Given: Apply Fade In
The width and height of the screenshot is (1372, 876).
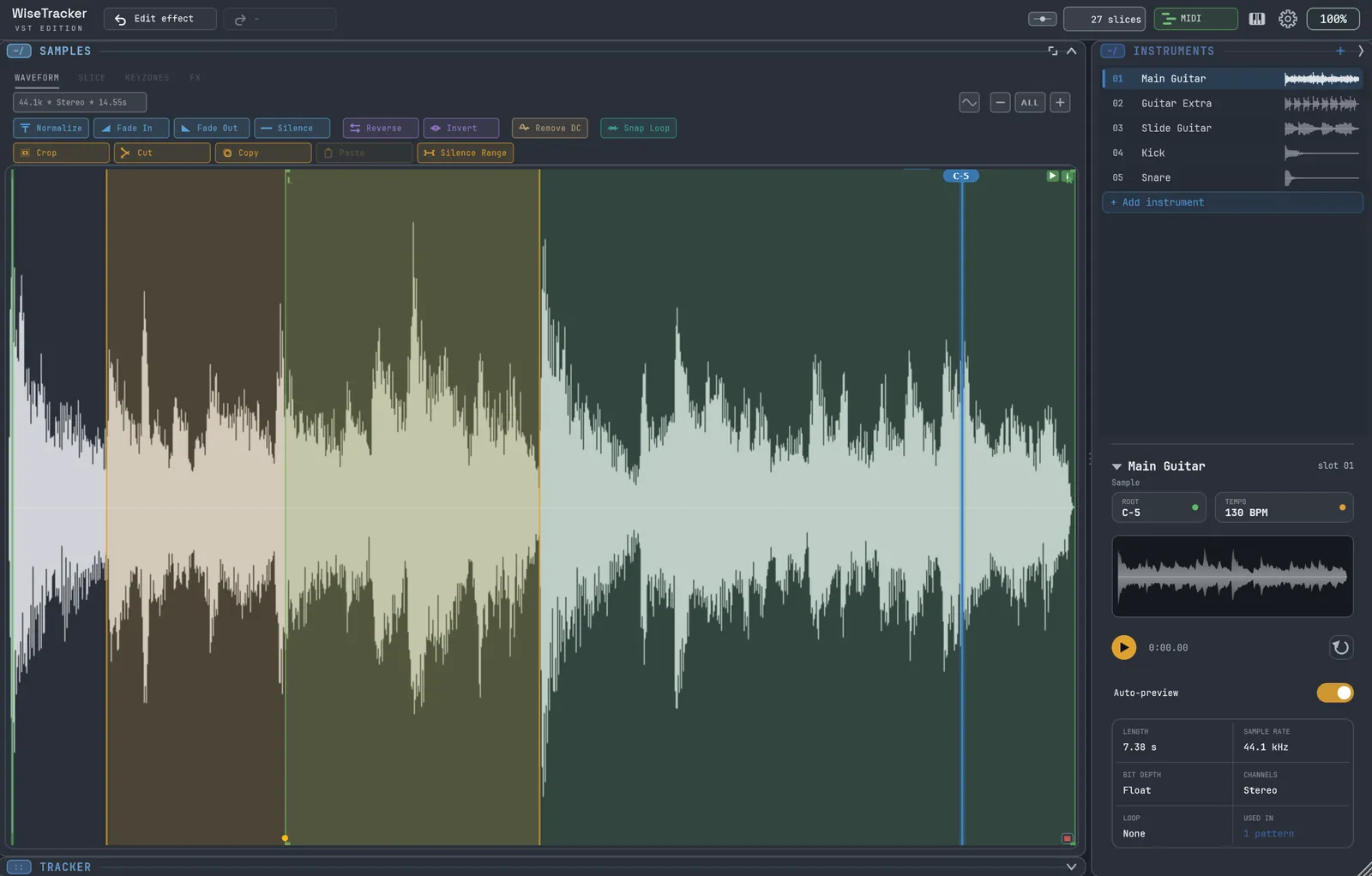Looking at the screenshot, I should pos(131,128).
